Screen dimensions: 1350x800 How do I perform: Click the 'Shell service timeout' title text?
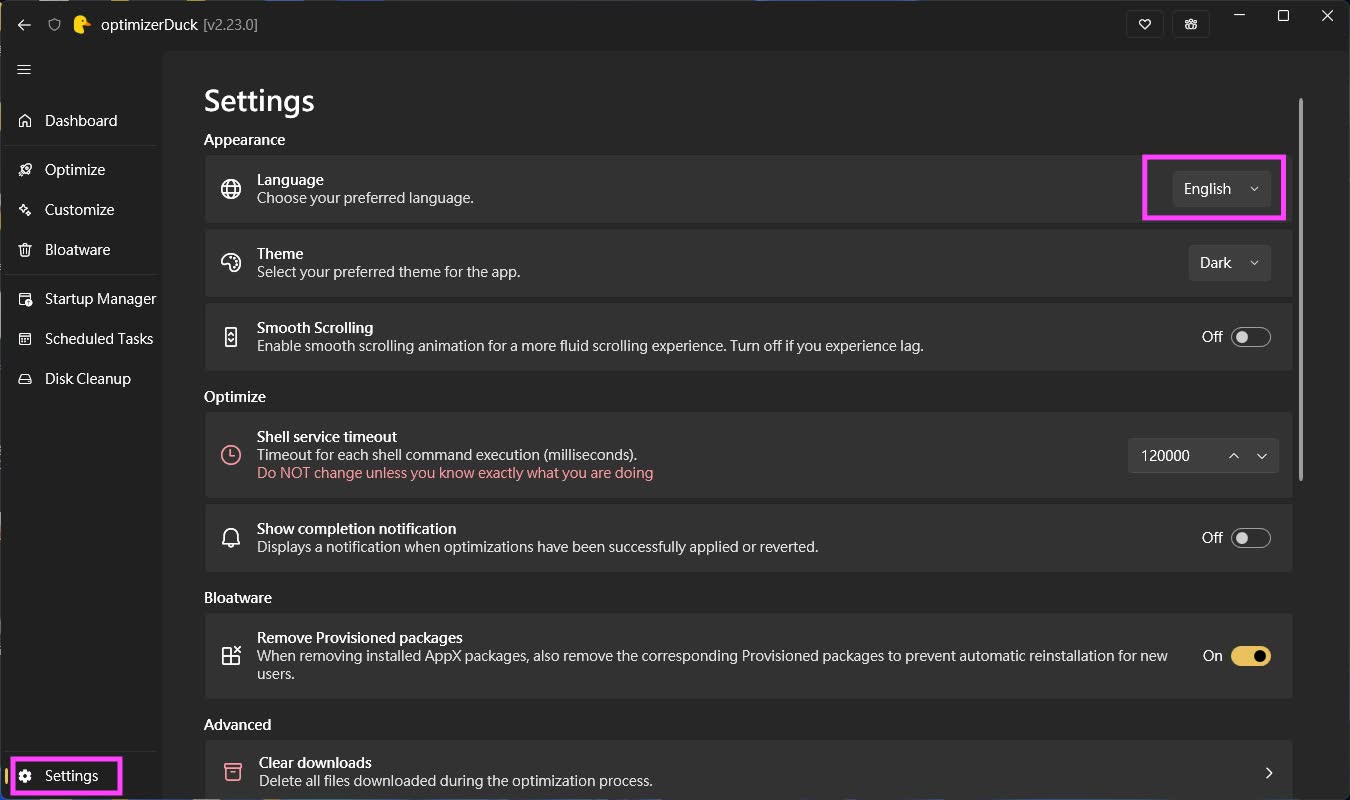point(327,437)
